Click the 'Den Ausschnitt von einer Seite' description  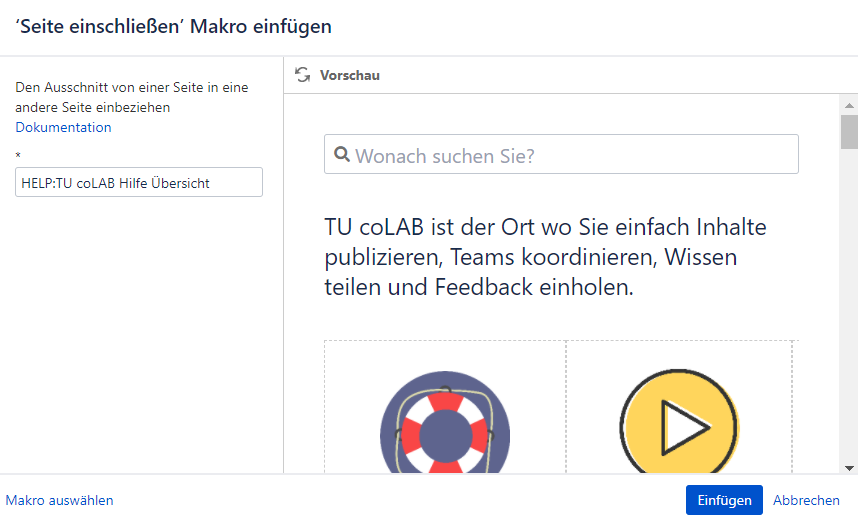(x=132, y=97)
